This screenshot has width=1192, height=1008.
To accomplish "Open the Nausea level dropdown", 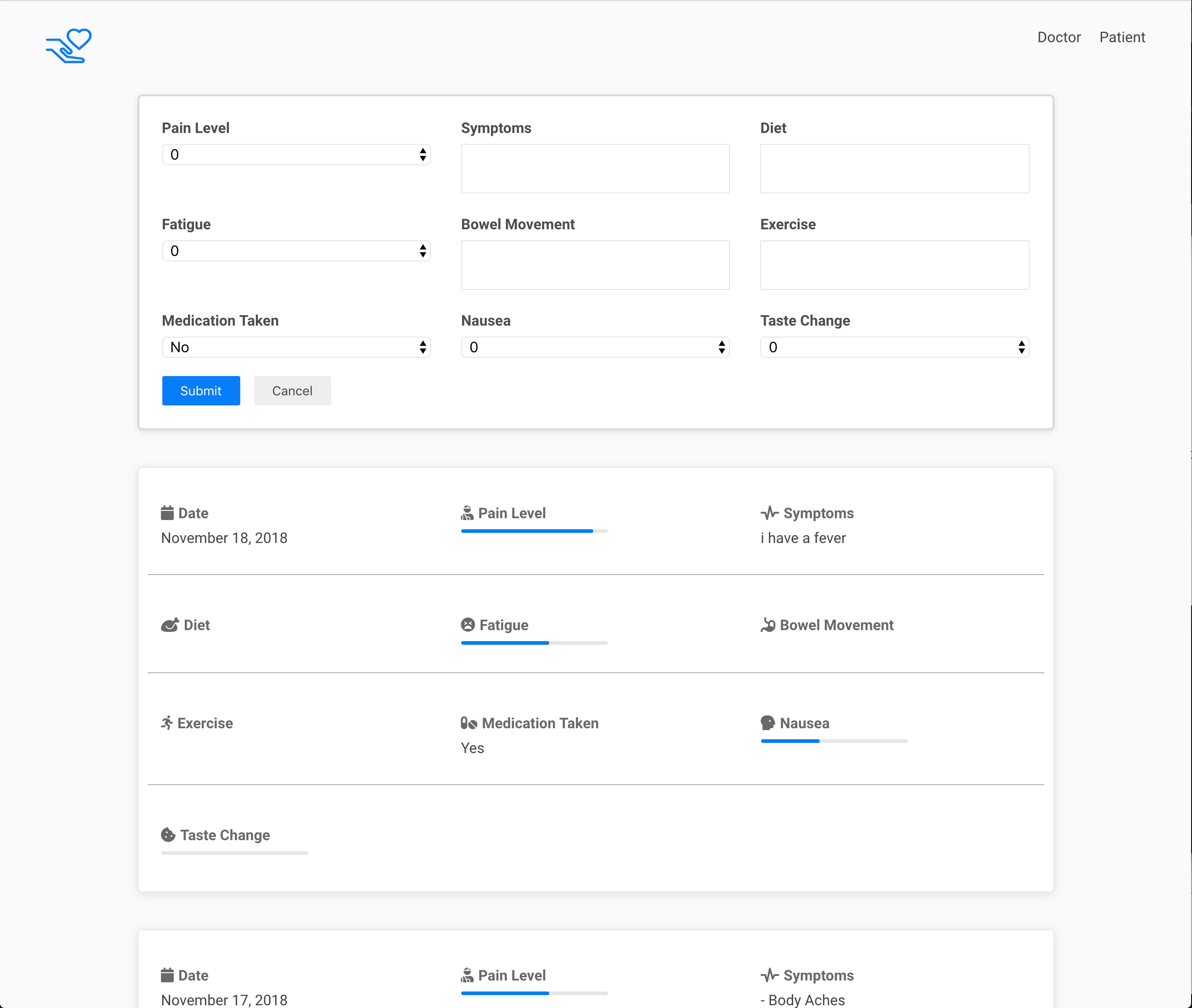I will click(x=595, y=348).
